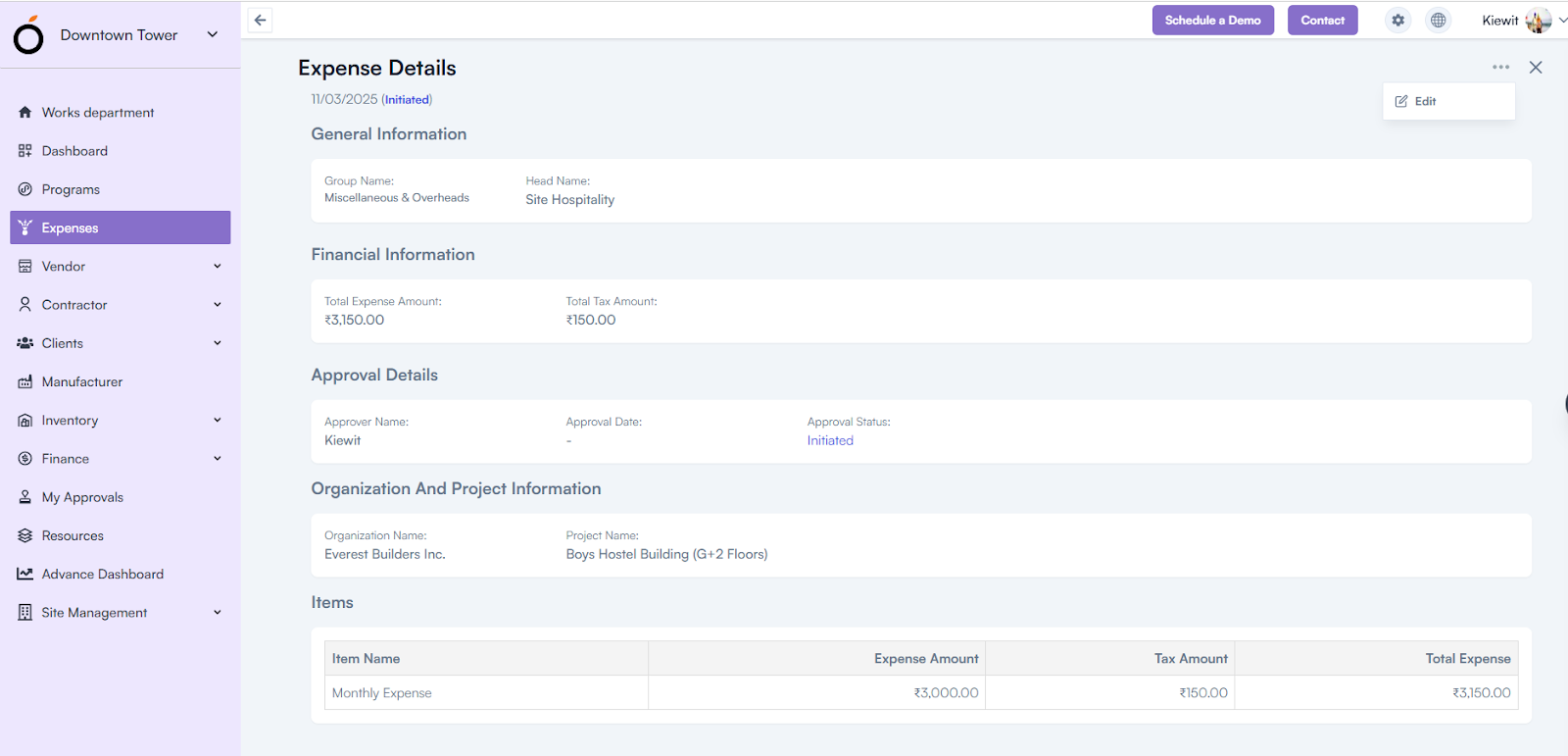
Task: Click Everest Builders Inc. organization name
Action: pos(385,554)
